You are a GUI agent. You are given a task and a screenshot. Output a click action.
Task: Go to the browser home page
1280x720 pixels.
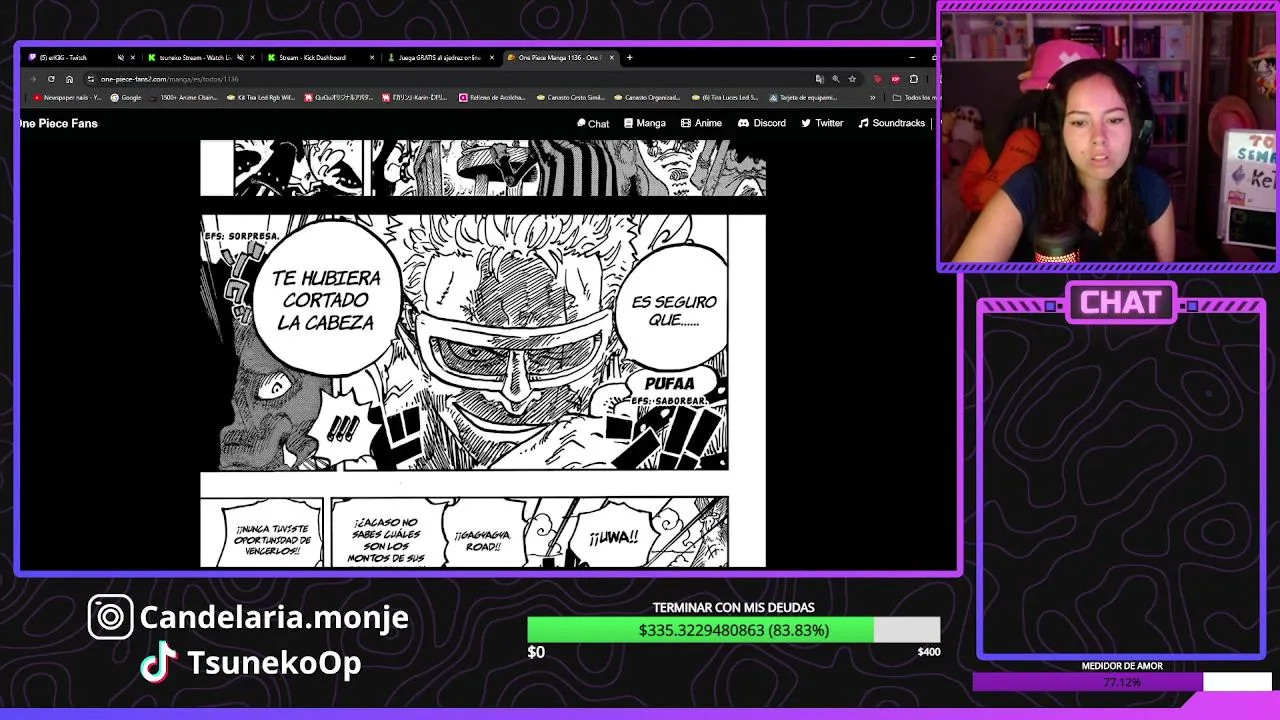click(69, 79)
